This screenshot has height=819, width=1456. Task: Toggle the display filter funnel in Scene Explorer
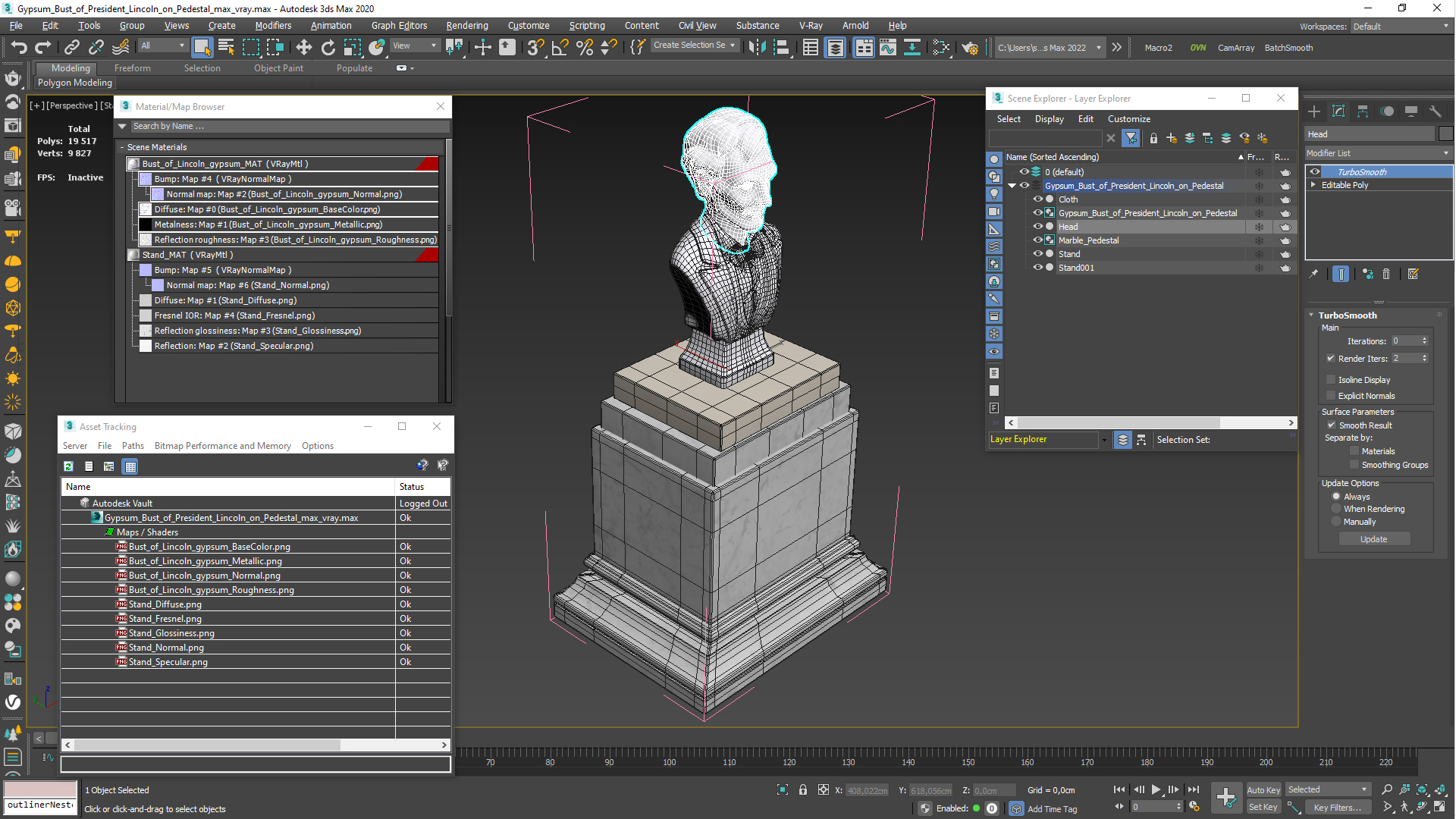point(1131,138)
